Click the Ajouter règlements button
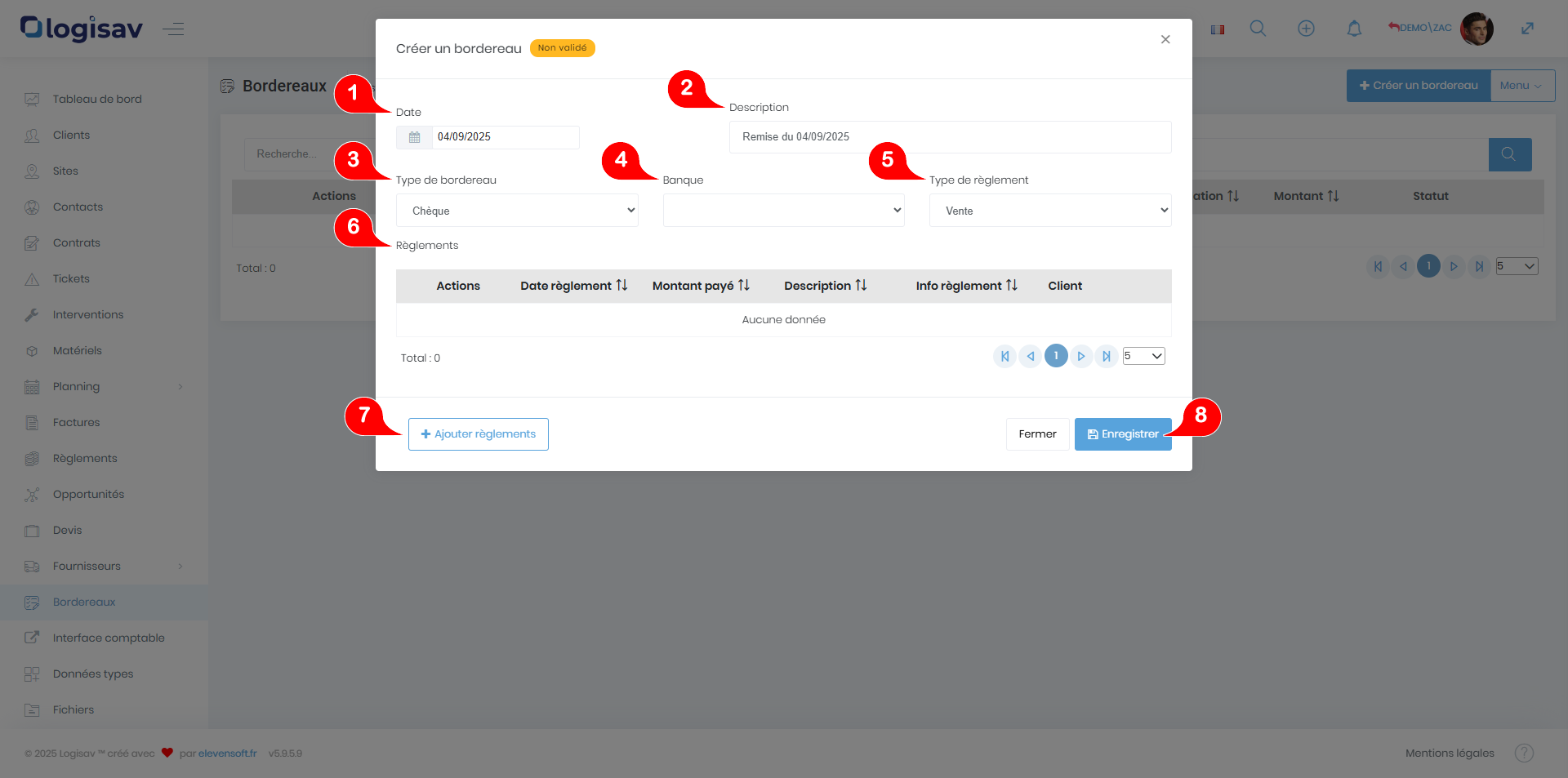Viewport: 1568px width, 778px height. click(478, 434)
